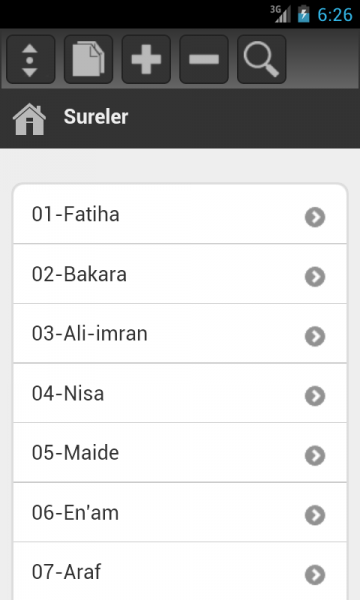The width and height of the screenshot is (360, 600).
Task: Expand the 01-Fatiha chevron arrow
Action: [315, 217]
